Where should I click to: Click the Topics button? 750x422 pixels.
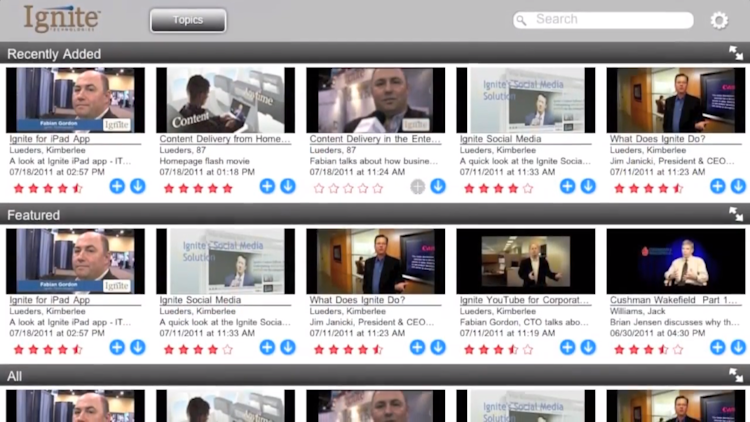pos(188,20)
